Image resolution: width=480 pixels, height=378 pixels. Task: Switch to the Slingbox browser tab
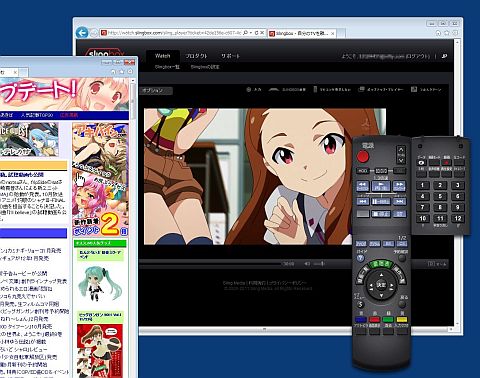click(302, 33)
